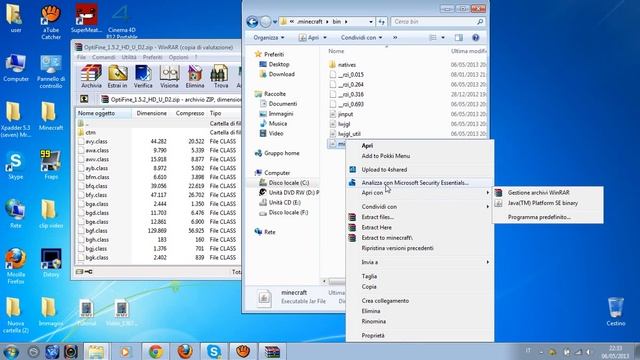This screenshot has height=360, width=640.
Task: Click the Archivia icon in WinRAR toolbar
Action: click(x=91, y=76)
